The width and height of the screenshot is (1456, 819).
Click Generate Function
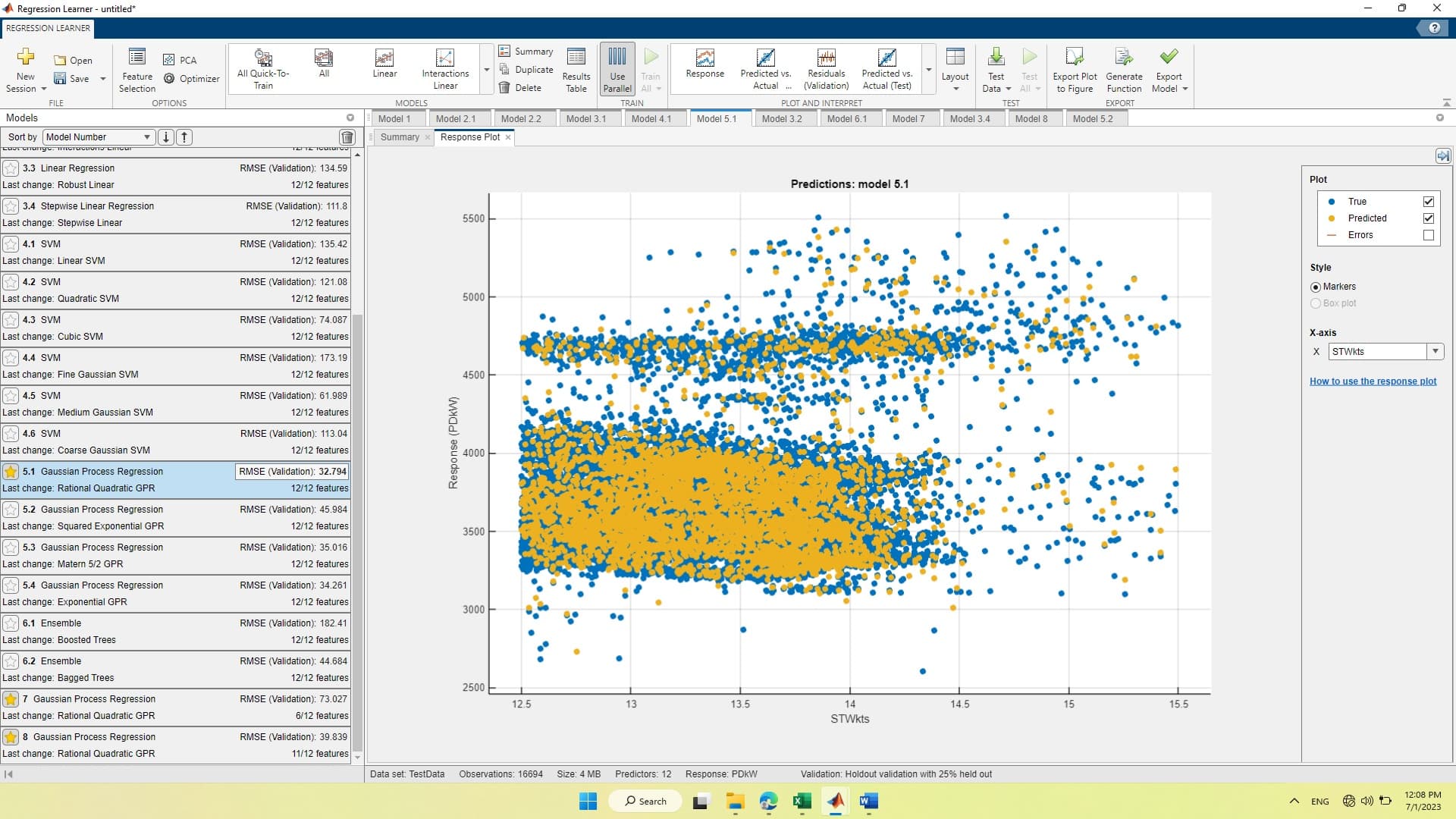click(1124, 70)
